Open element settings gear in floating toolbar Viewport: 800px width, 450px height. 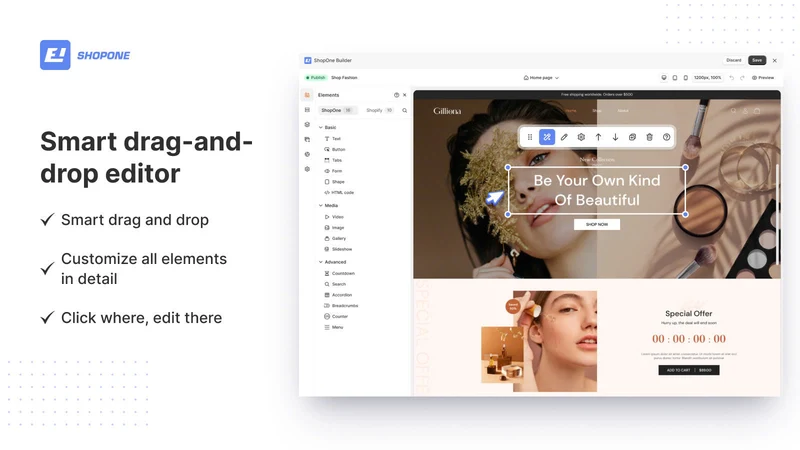(x=581, y=137)
